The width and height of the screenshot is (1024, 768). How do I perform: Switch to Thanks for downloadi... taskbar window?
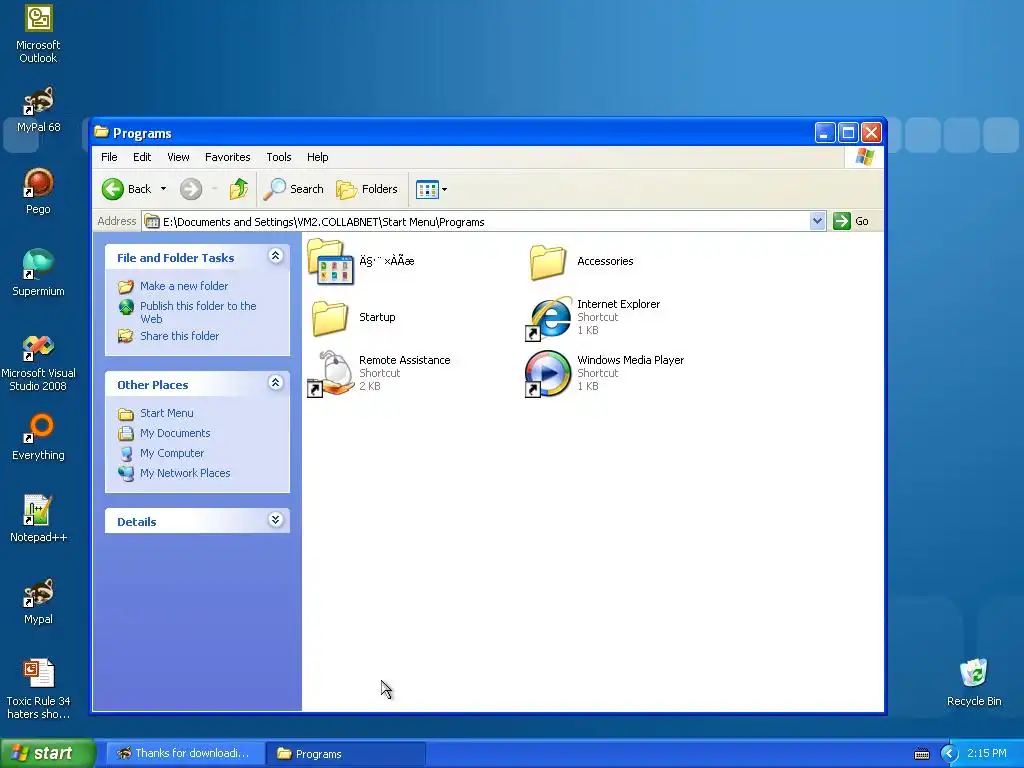tap(185, 754)
